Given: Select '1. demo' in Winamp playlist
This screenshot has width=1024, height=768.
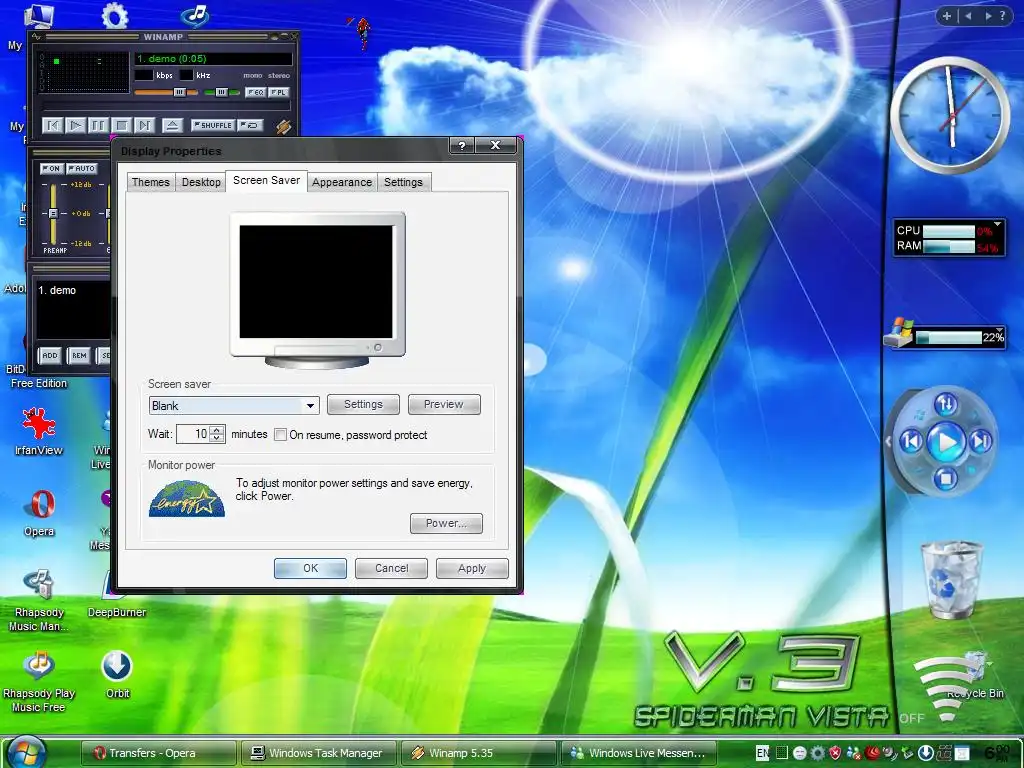Looking at the screenshot, I should pos(57,290).
